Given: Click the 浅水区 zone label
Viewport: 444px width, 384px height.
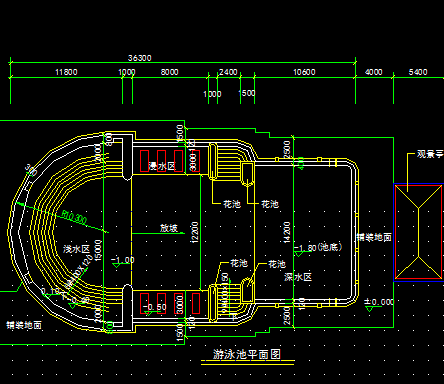Looking at the screenshot, I should (77, 249).
